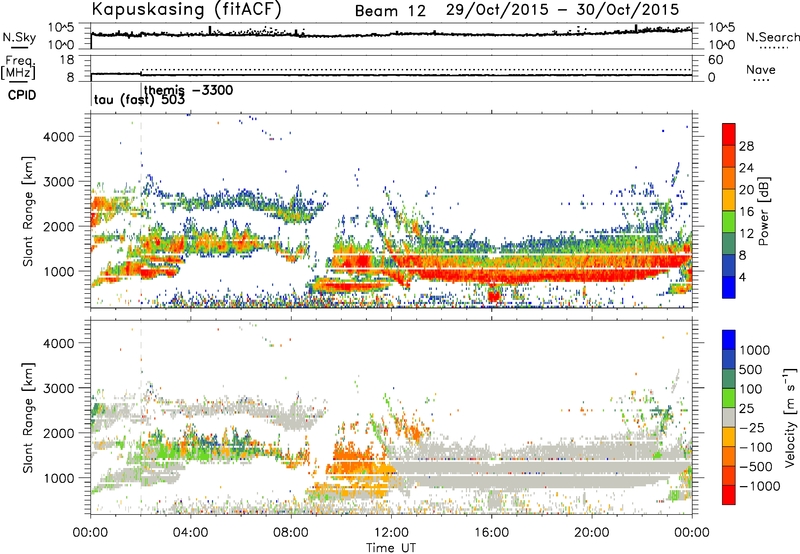The width and height of the screenshot is (800, 554).
Task: Select the "Freq. [MHz]" axis label
Action: [18, 68]
